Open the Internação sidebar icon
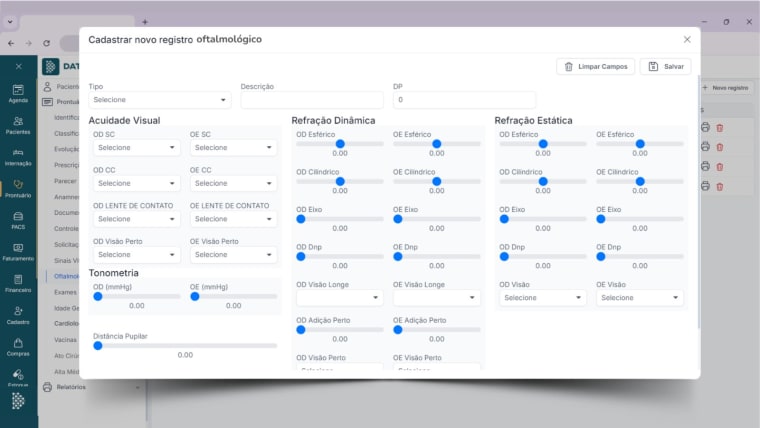 (18, 157)
